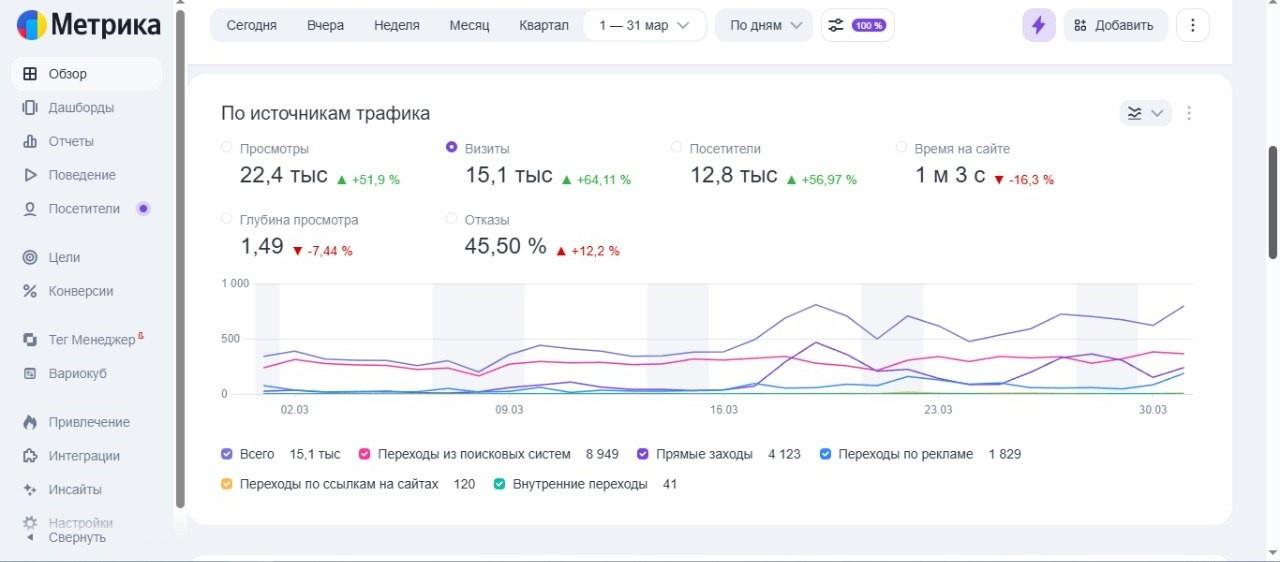Click the Привлечение flame icon
The image size is (1280, 562).
point(30,422)
